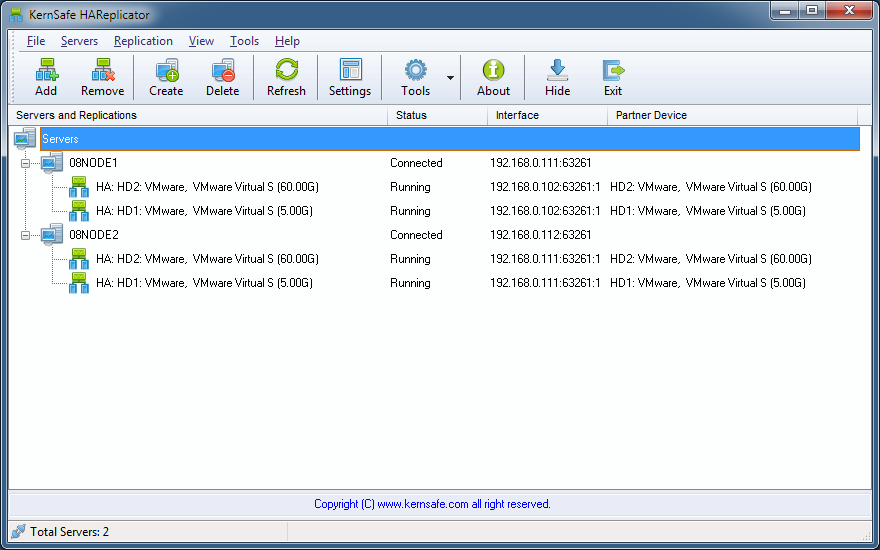Open the Servers menu
880x550 pixels.
(79, 41)
